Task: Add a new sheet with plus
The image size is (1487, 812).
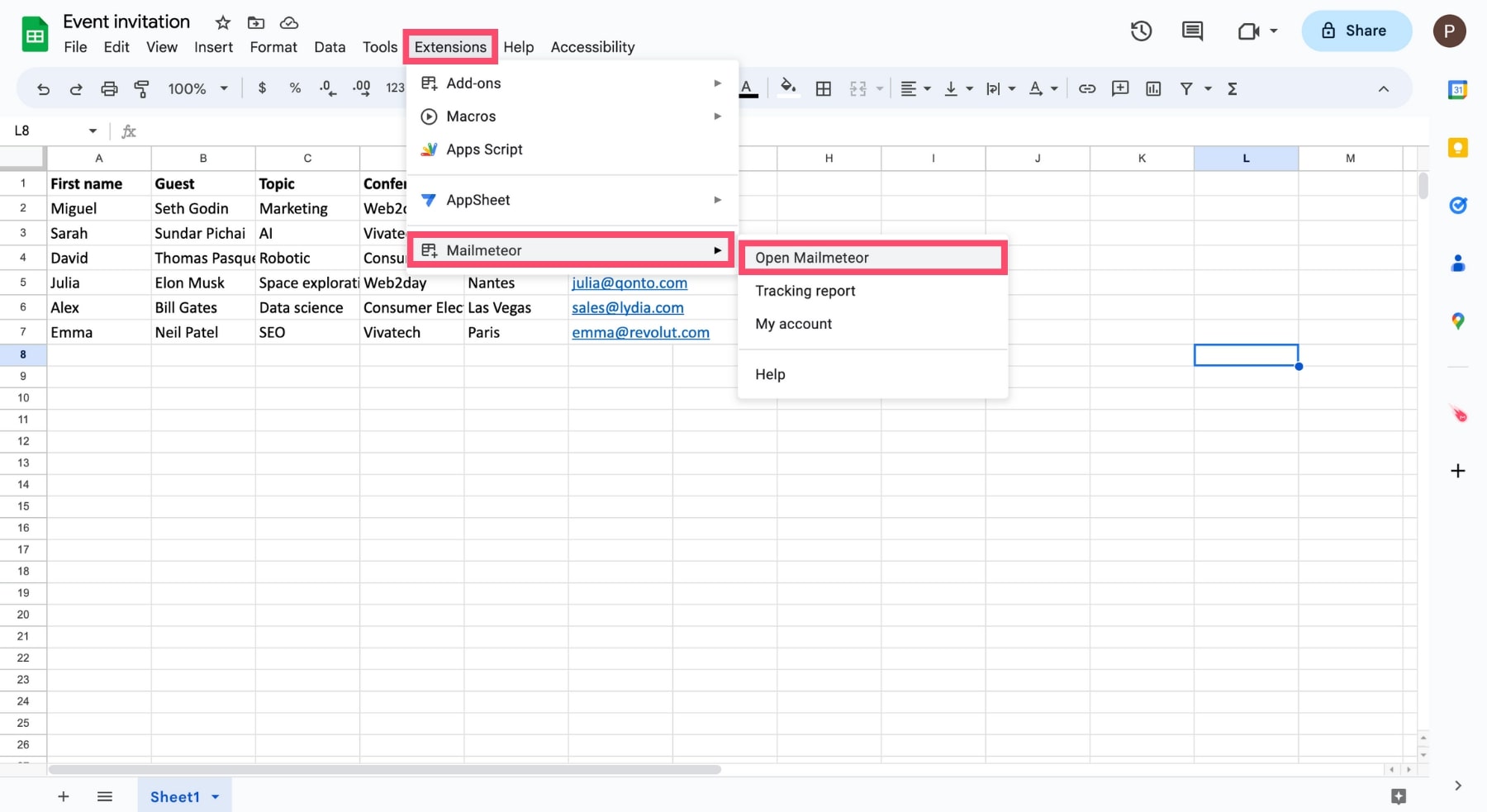Action: click(64, 796)
